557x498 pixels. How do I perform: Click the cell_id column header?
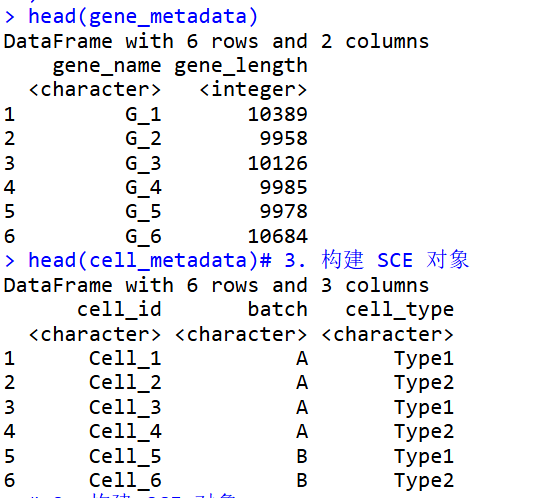119,309
